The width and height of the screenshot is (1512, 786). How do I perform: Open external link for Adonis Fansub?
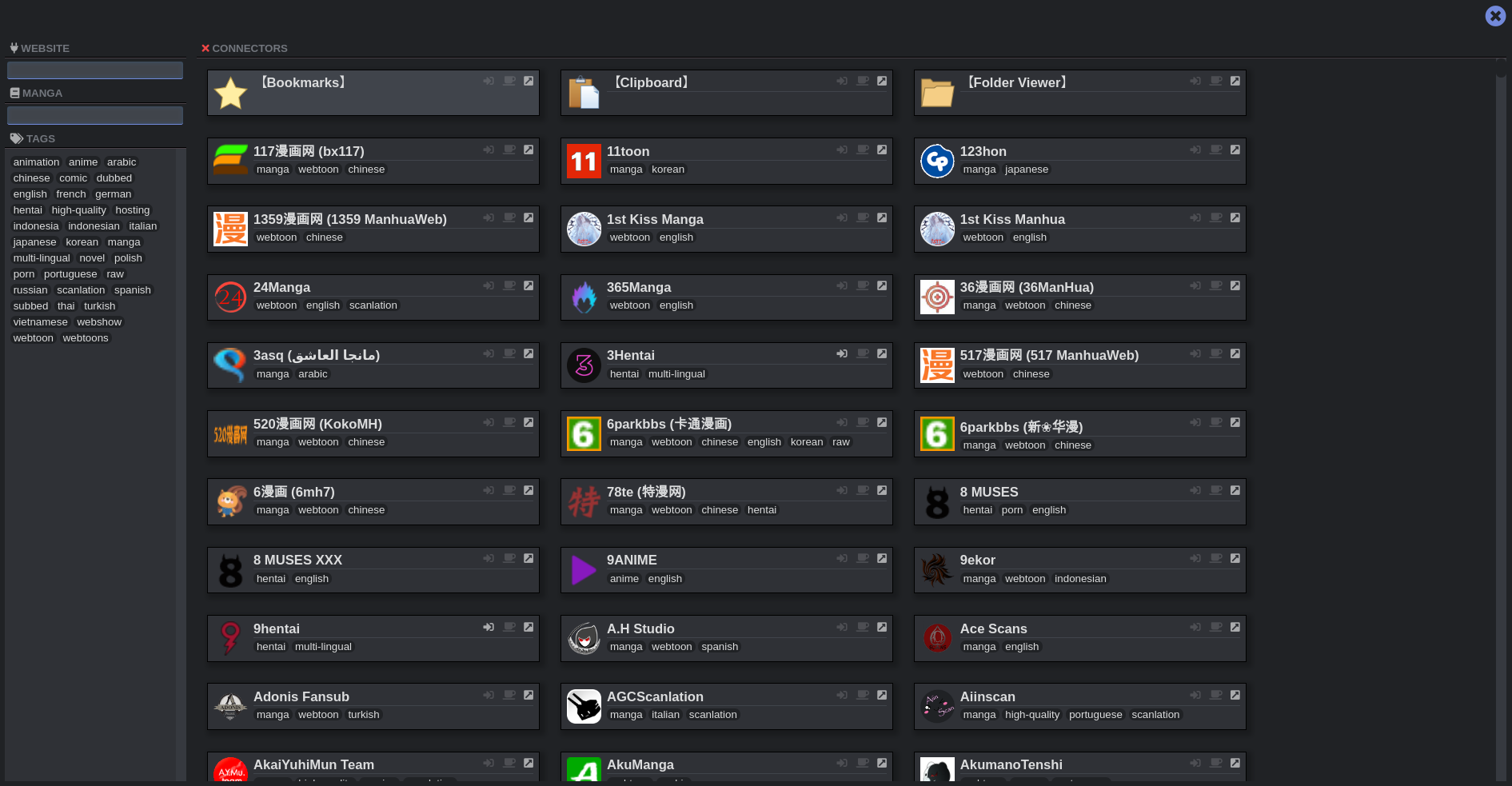(529, 695)
